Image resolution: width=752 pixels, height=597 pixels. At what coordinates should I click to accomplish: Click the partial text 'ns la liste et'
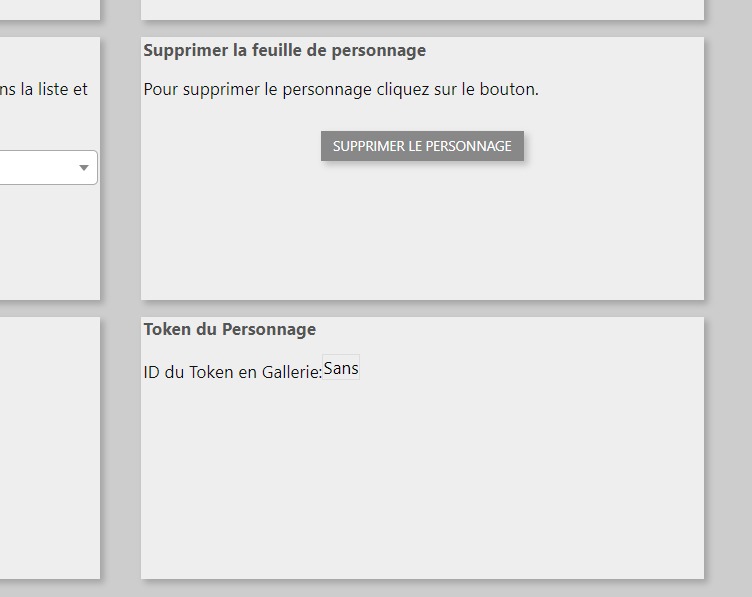pyautogui.click(x=45, y=89)
